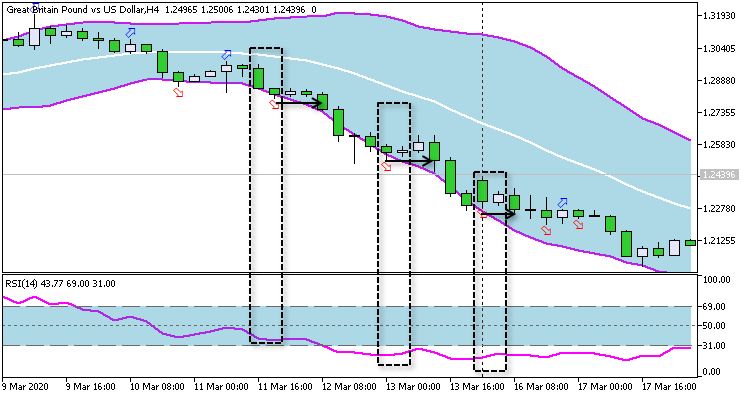
Task: Click the chart title Great Britain Pound vs US Dollar,H4
Action: (83, 10)
